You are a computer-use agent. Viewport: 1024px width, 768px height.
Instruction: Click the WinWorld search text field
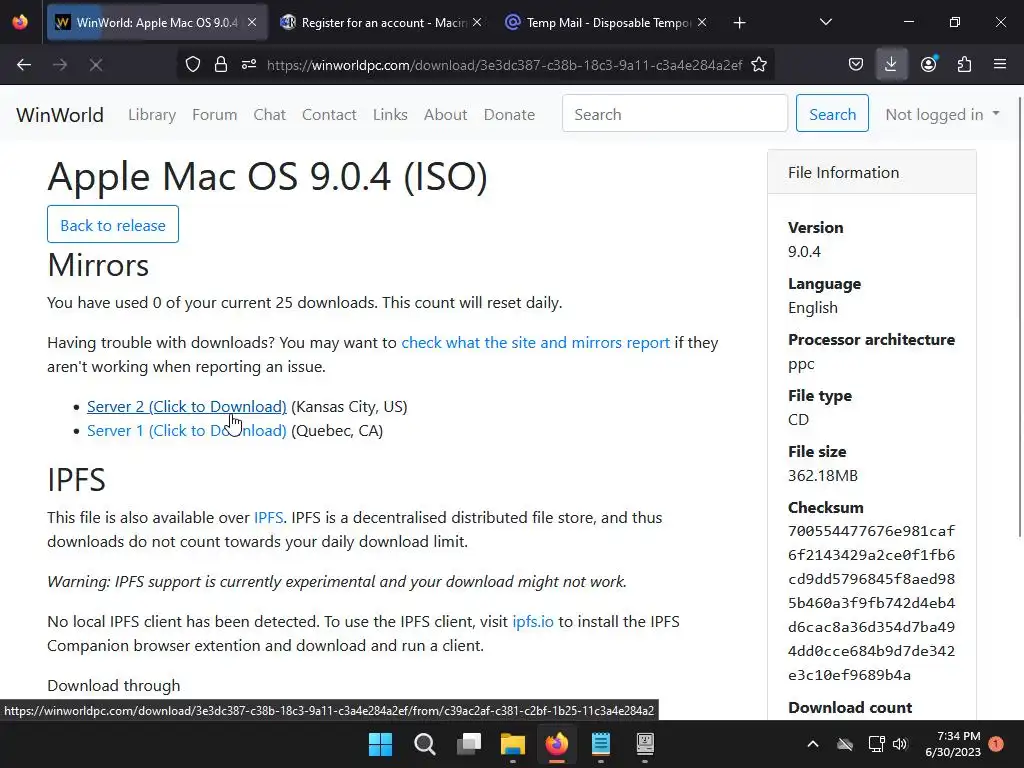click(675, 113)
